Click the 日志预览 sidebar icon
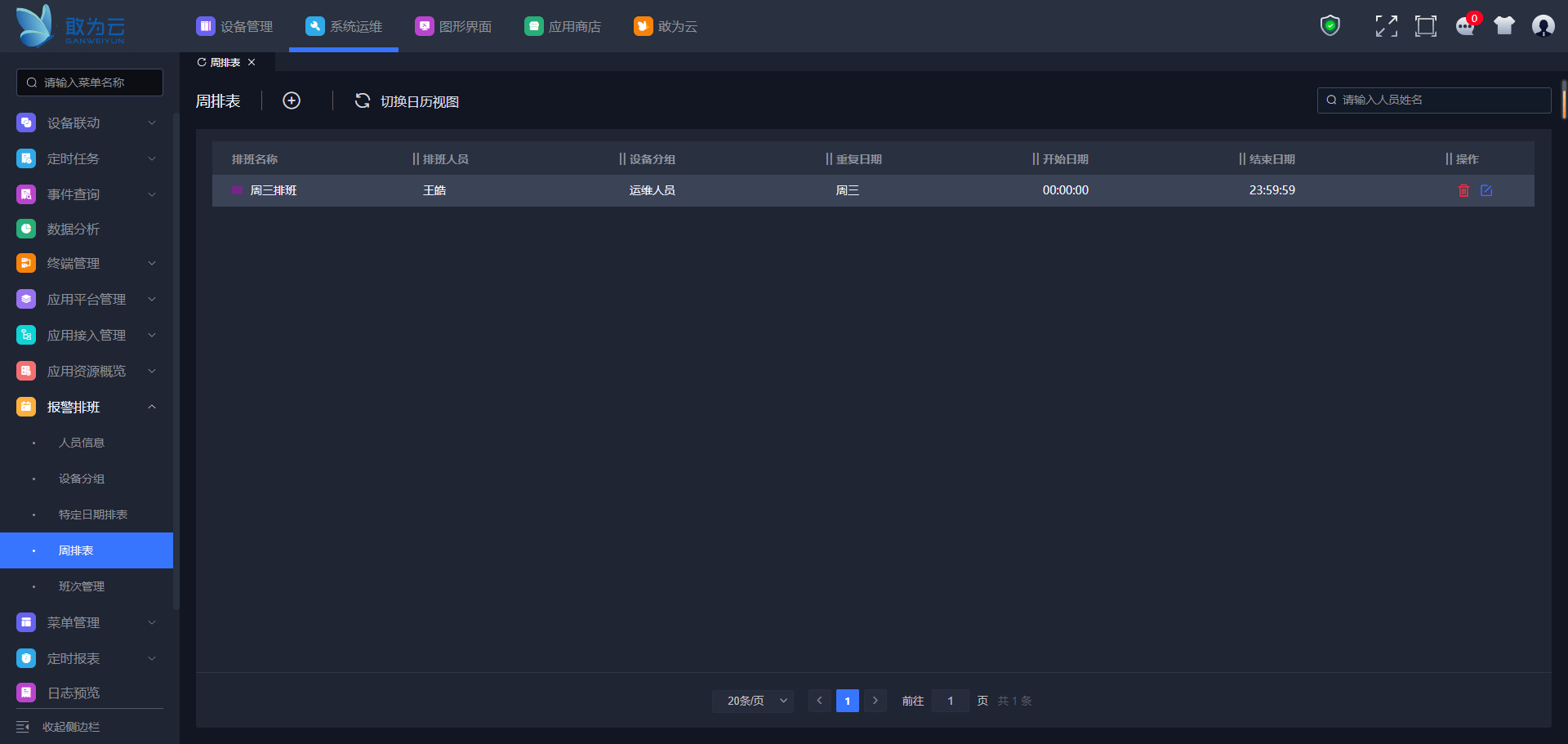Image resolution: width=1568 pixels, height=744 pixels. [x=26, y=693]
